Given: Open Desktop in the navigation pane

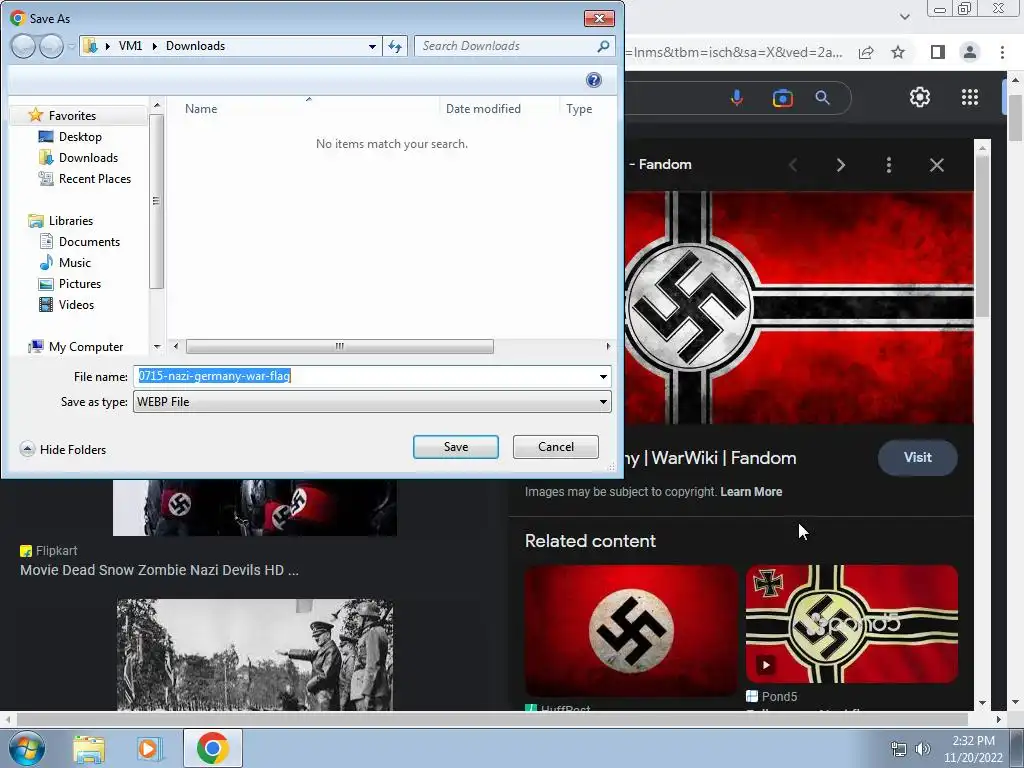Looking at the screenshot, I should (x=80, y=136).
